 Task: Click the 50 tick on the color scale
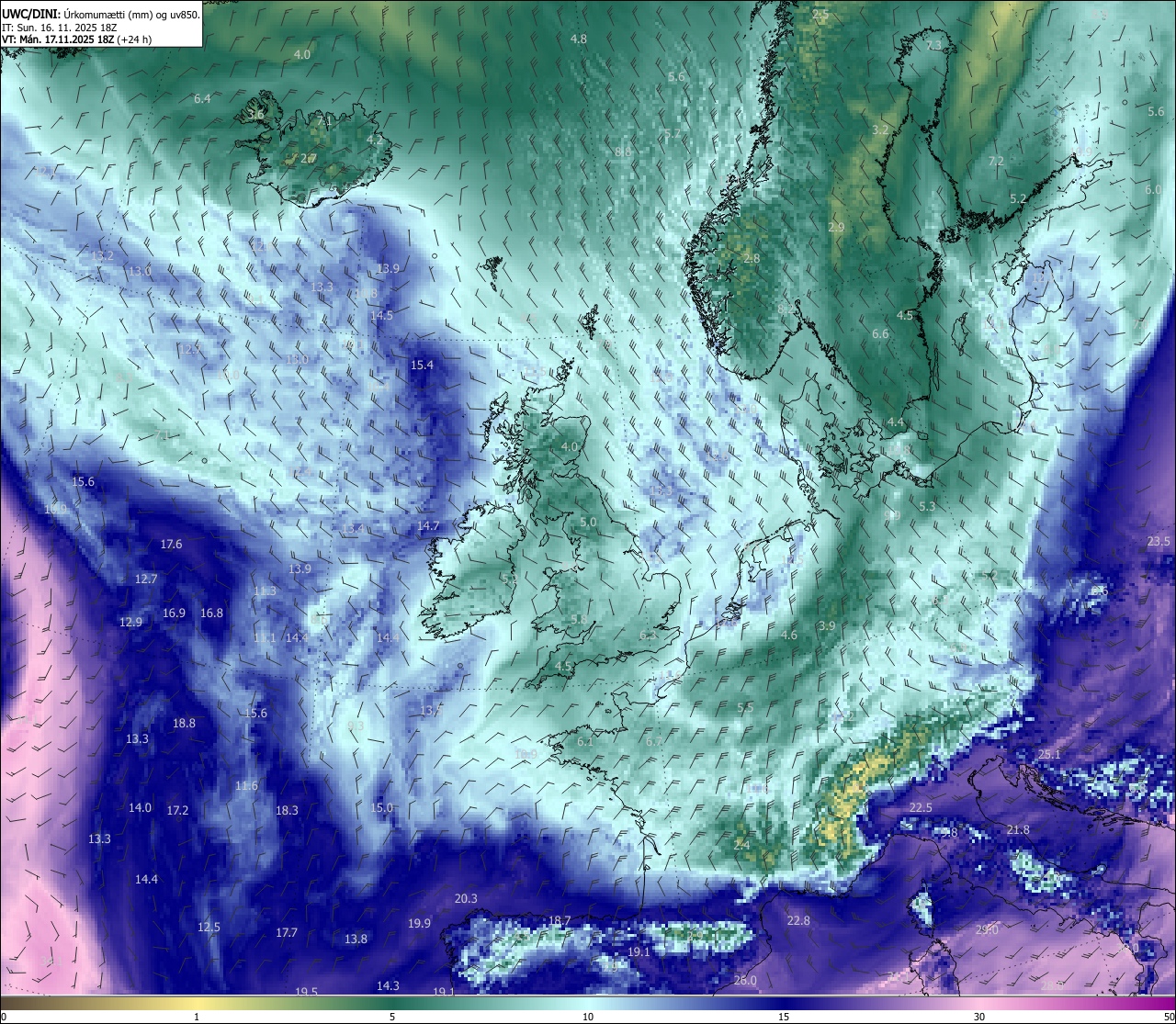coord(1168,1017)
